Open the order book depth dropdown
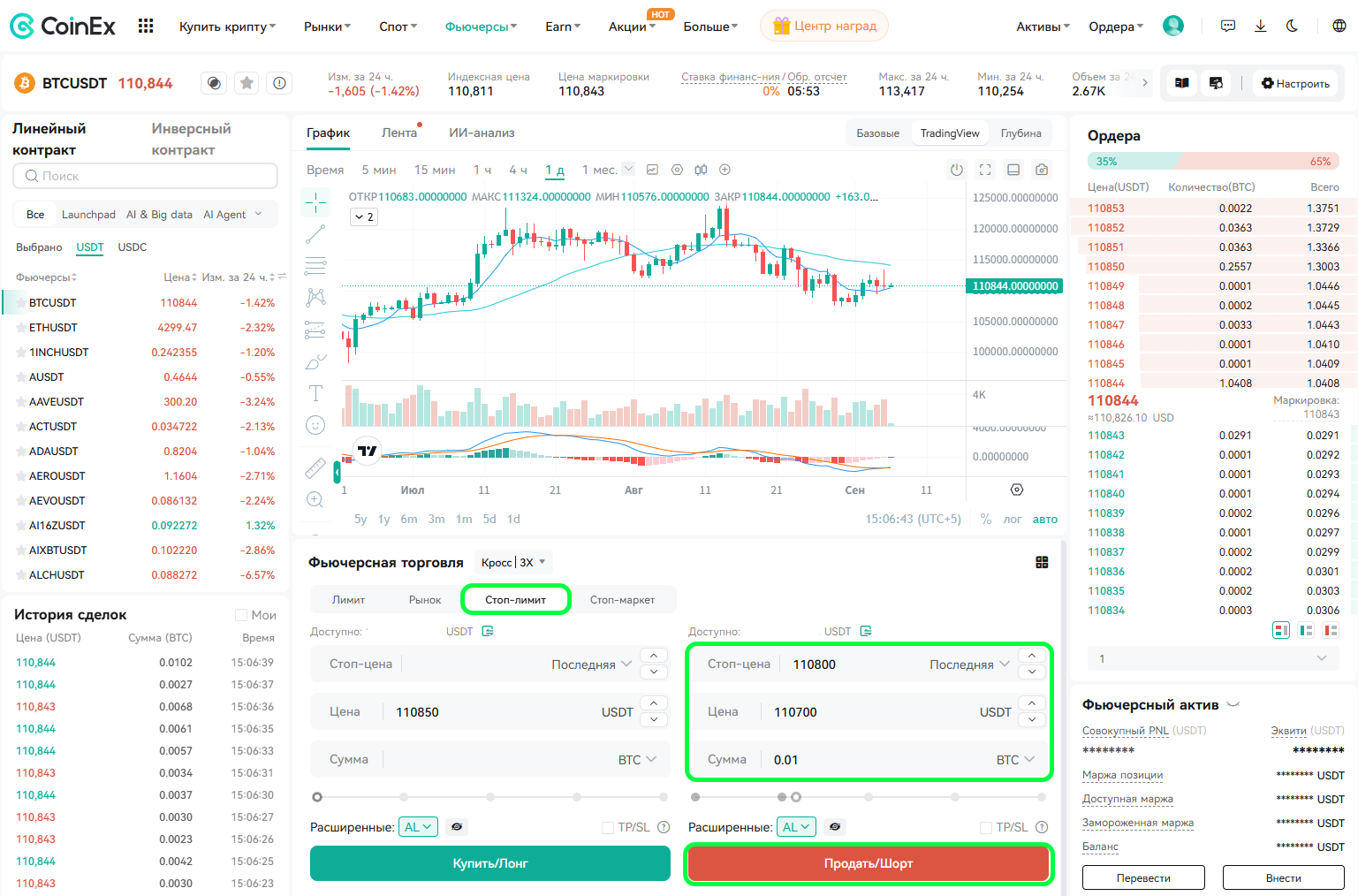Image resolution: width=1358 pixels, height=896 pixels. 1212,658
